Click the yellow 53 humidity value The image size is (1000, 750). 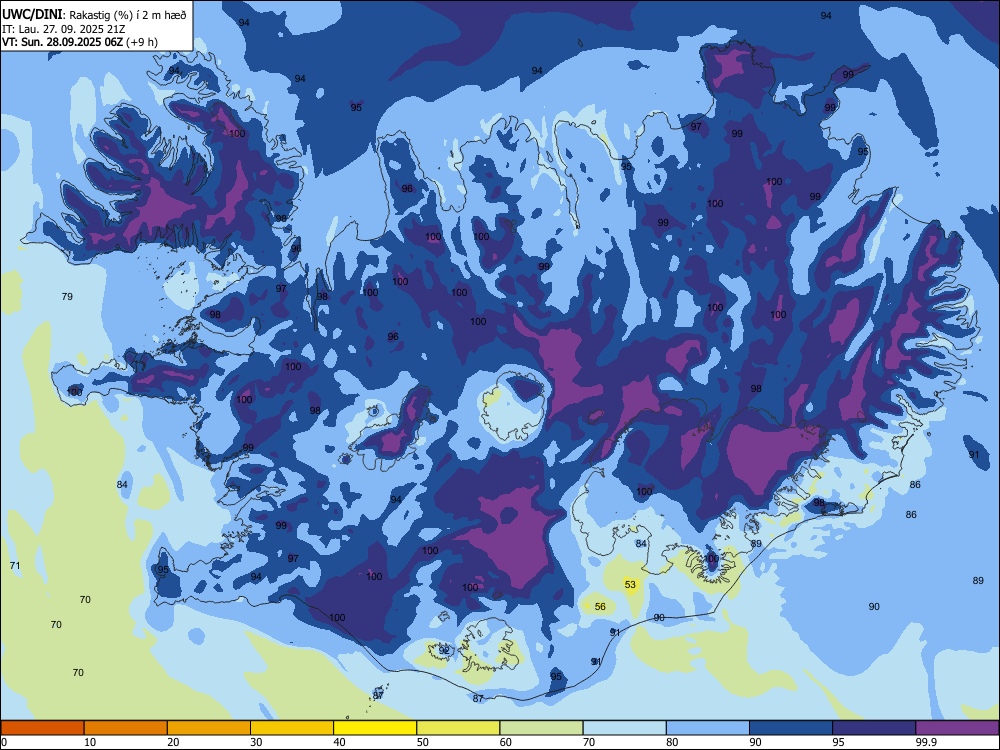(630, 584)
